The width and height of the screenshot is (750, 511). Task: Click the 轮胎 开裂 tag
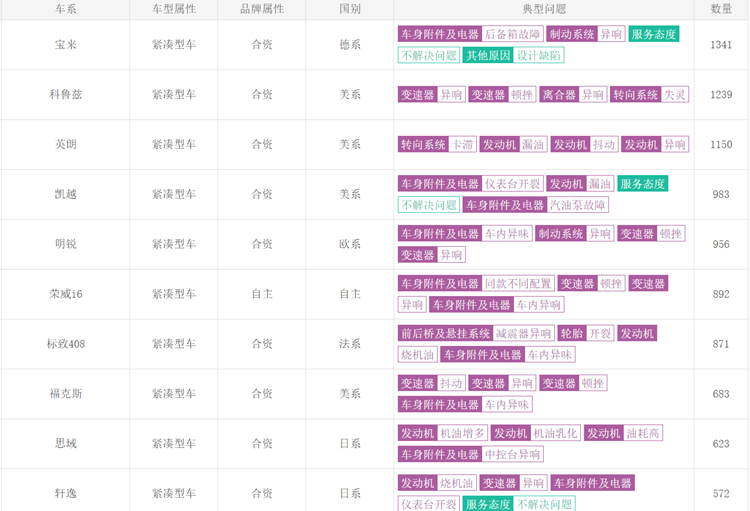tap(586, 333)
